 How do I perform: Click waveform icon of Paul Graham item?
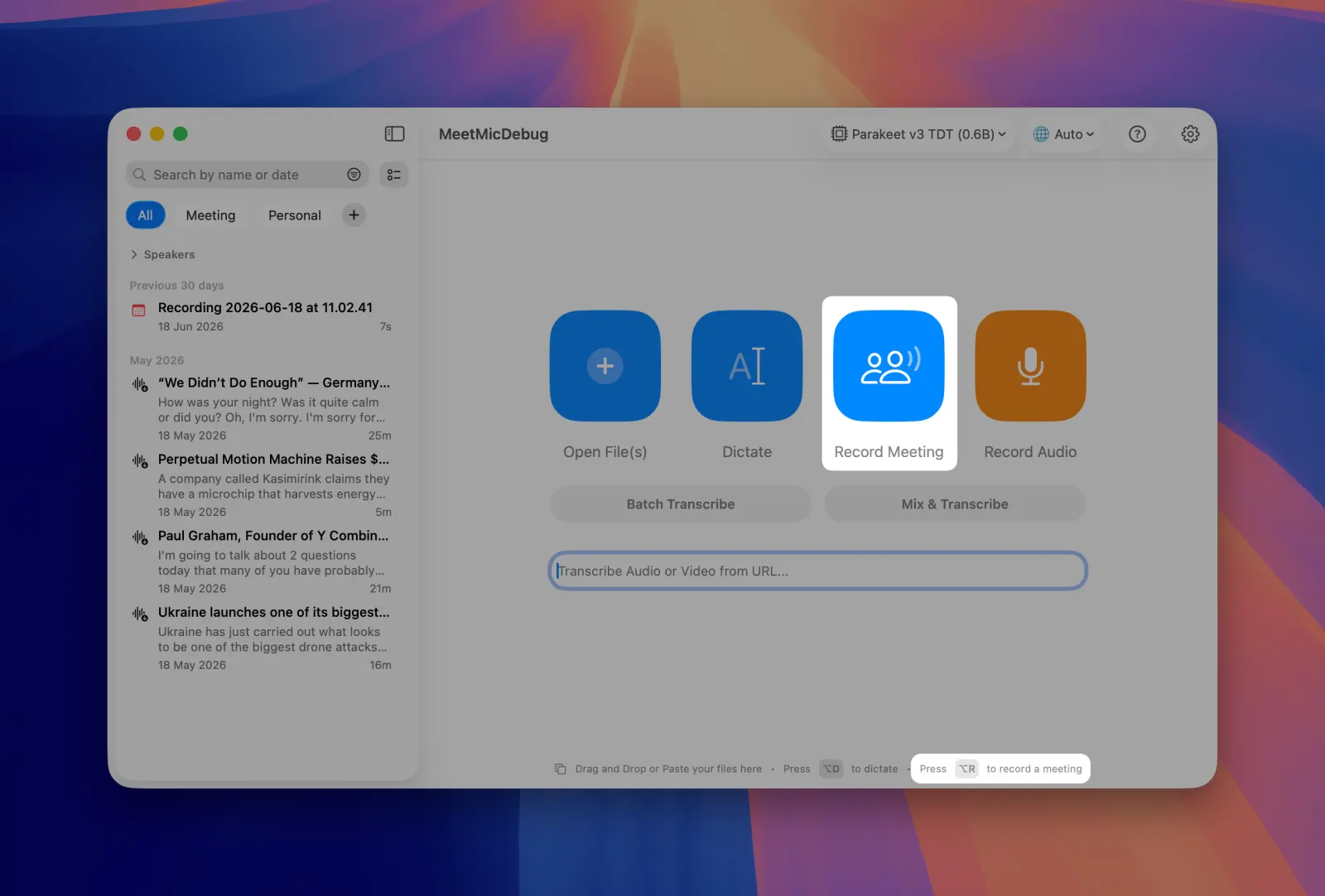click(x=140, y=537)
